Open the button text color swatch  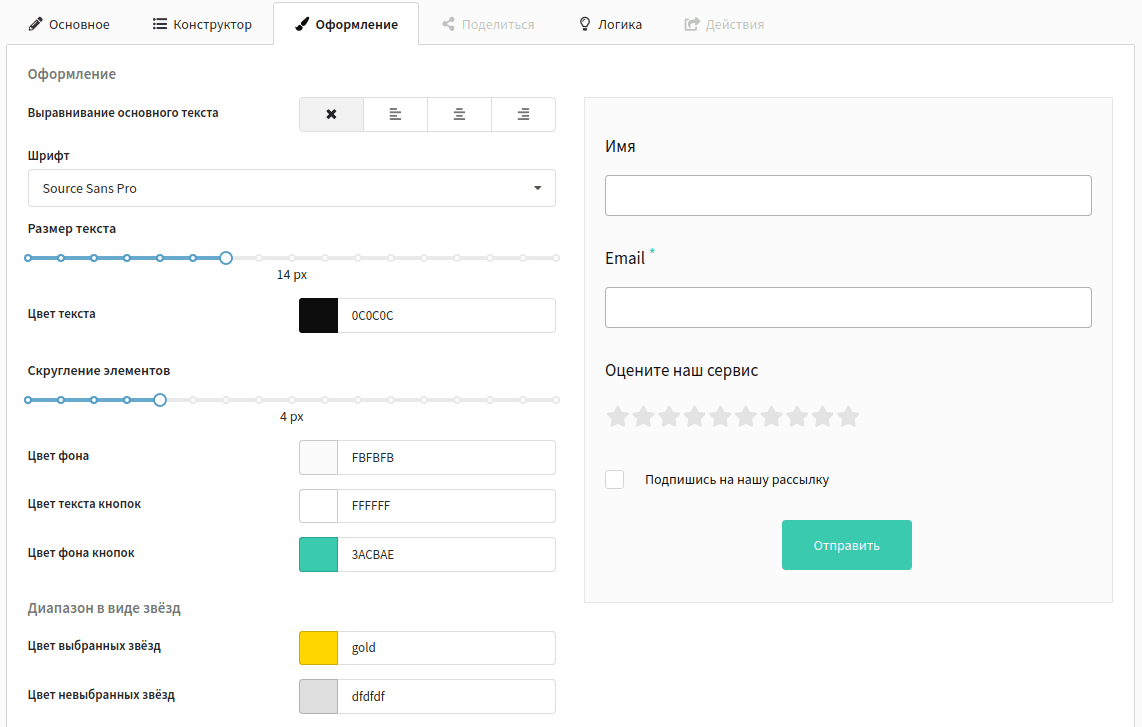[x=318, y=506]
